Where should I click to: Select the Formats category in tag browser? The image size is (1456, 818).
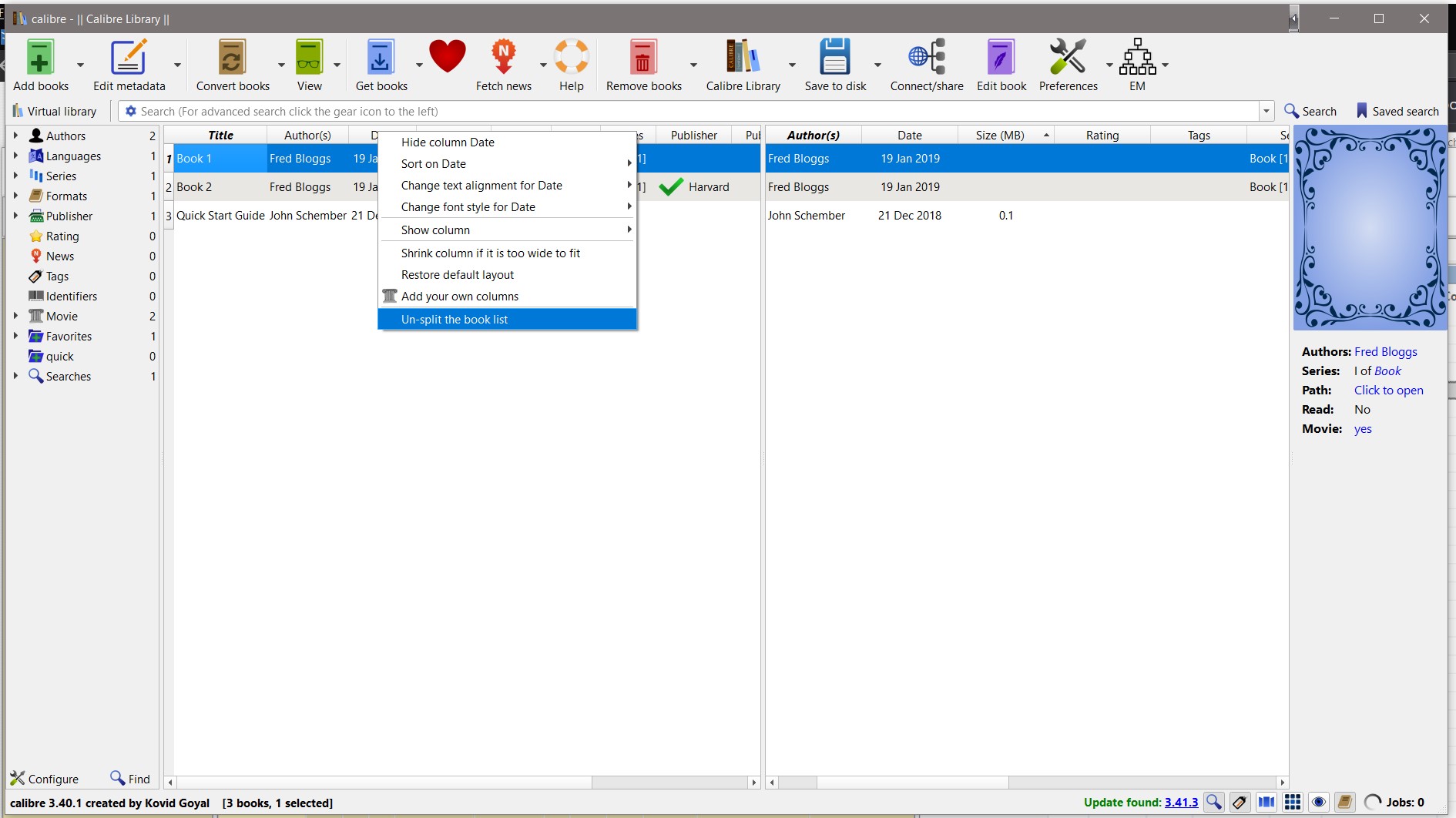point(66,196)
